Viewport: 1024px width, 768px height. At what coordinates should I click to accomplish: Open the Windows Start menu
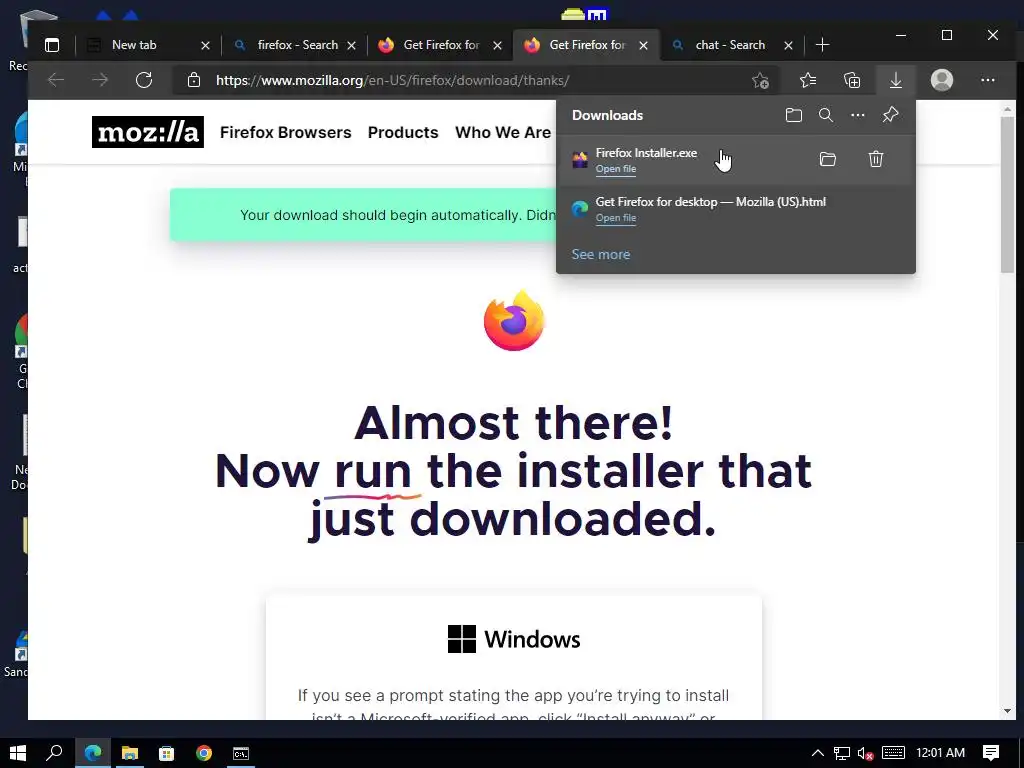pos(18,753)
